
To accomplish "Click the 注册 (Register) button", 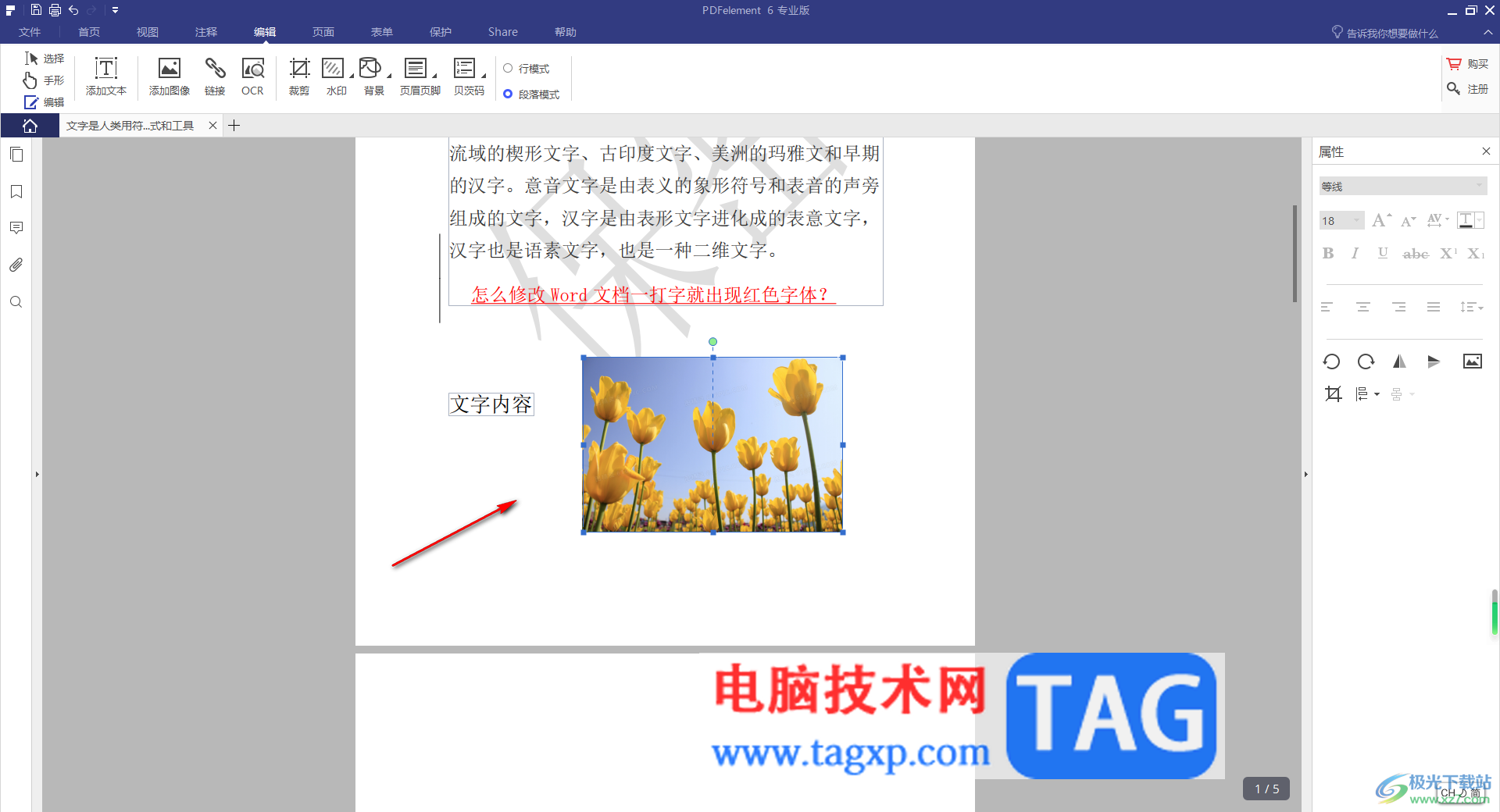I will coord(1467,89).
